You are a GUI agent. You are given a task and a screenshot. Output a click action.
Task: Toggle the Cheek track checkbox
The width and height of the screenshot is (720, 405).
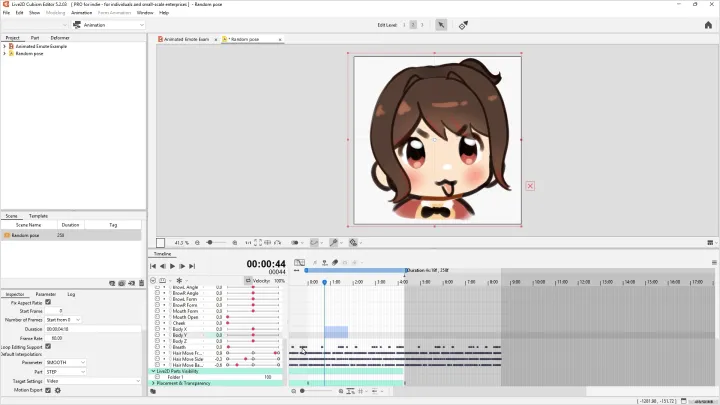(x=158, y=323)
